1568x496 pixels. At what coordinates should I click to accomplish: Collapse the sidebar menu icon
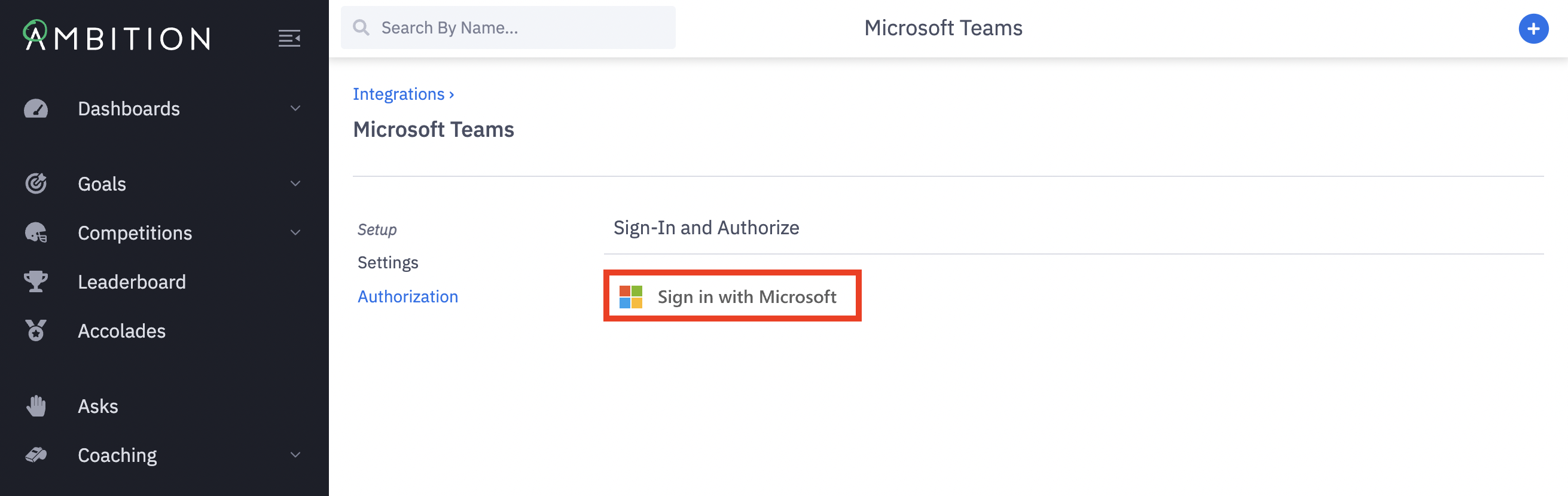(x=289, y=38)
